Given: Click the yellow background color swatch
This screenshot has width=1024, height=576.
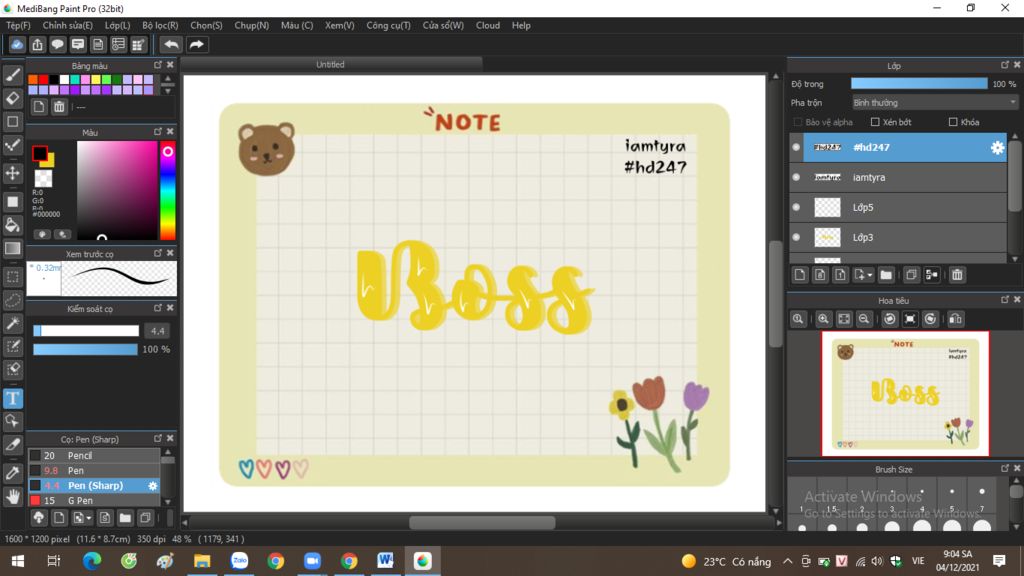Looking at the screenshot, I should (48, 160).
